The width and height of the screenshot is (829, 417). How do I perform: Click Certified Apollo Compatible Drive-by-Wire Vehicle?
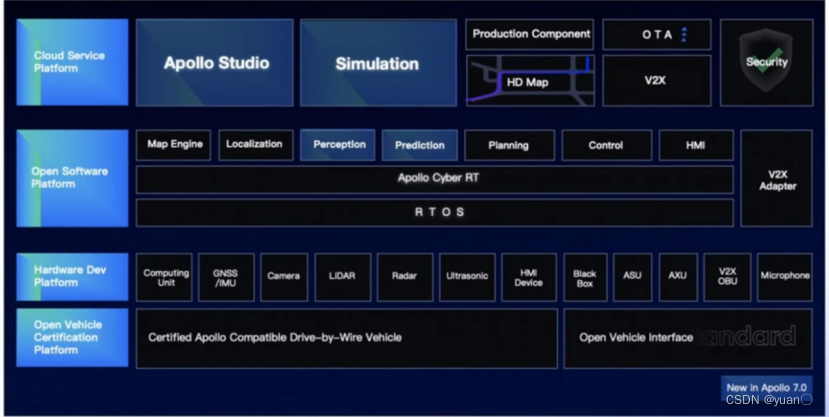coord(347,339)
